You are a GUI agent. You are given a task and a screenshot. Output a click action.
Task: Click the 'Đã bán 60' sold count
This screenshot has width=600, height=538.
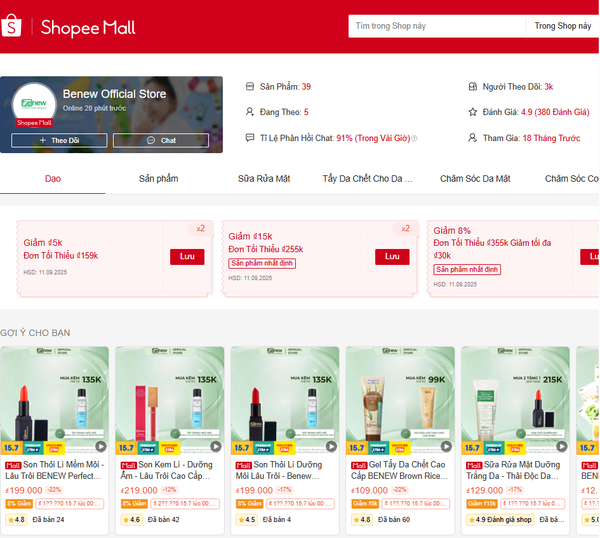click(x=394, y=520)
